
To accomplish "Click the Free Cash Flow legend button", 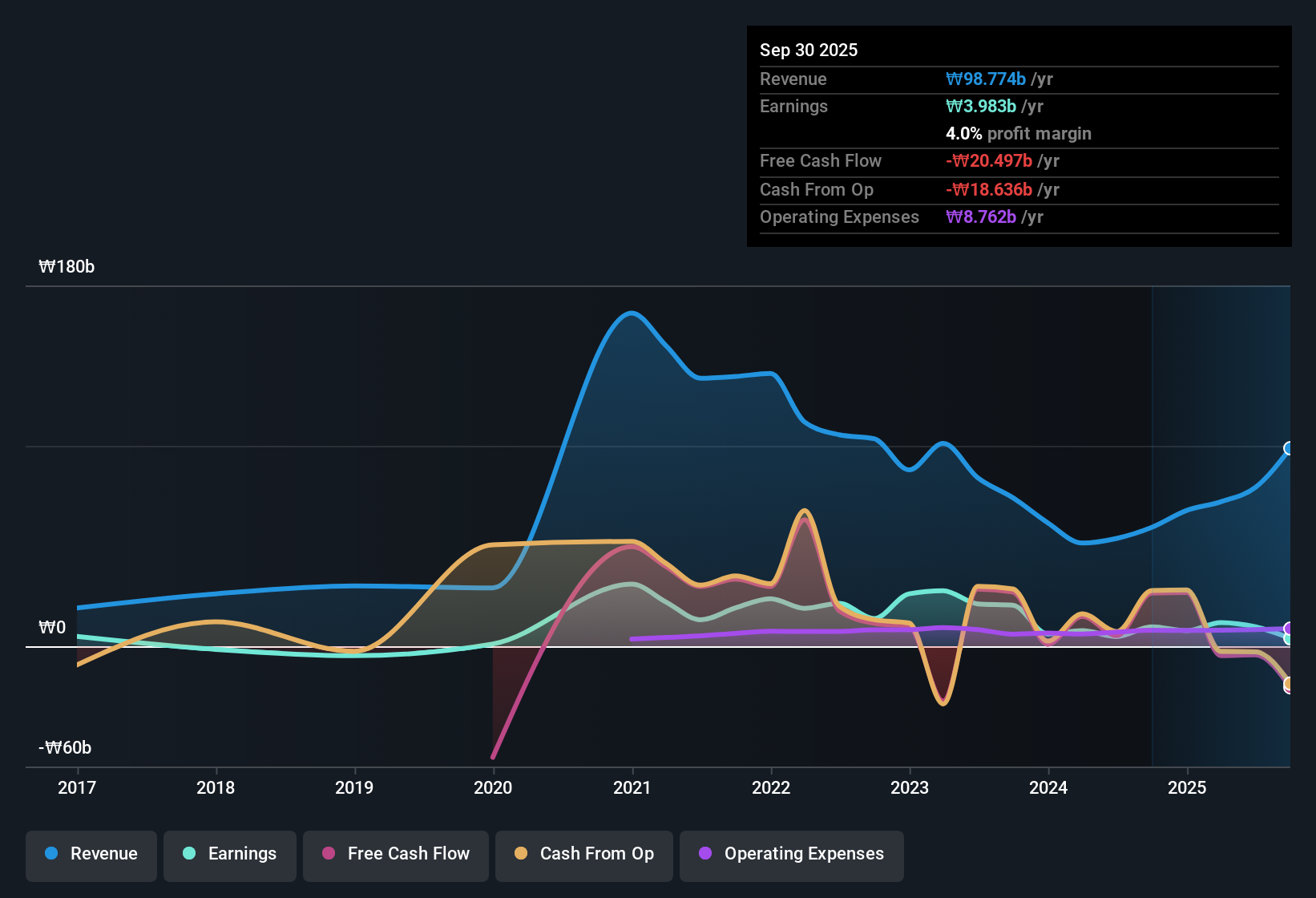I will tap(395, 854).
